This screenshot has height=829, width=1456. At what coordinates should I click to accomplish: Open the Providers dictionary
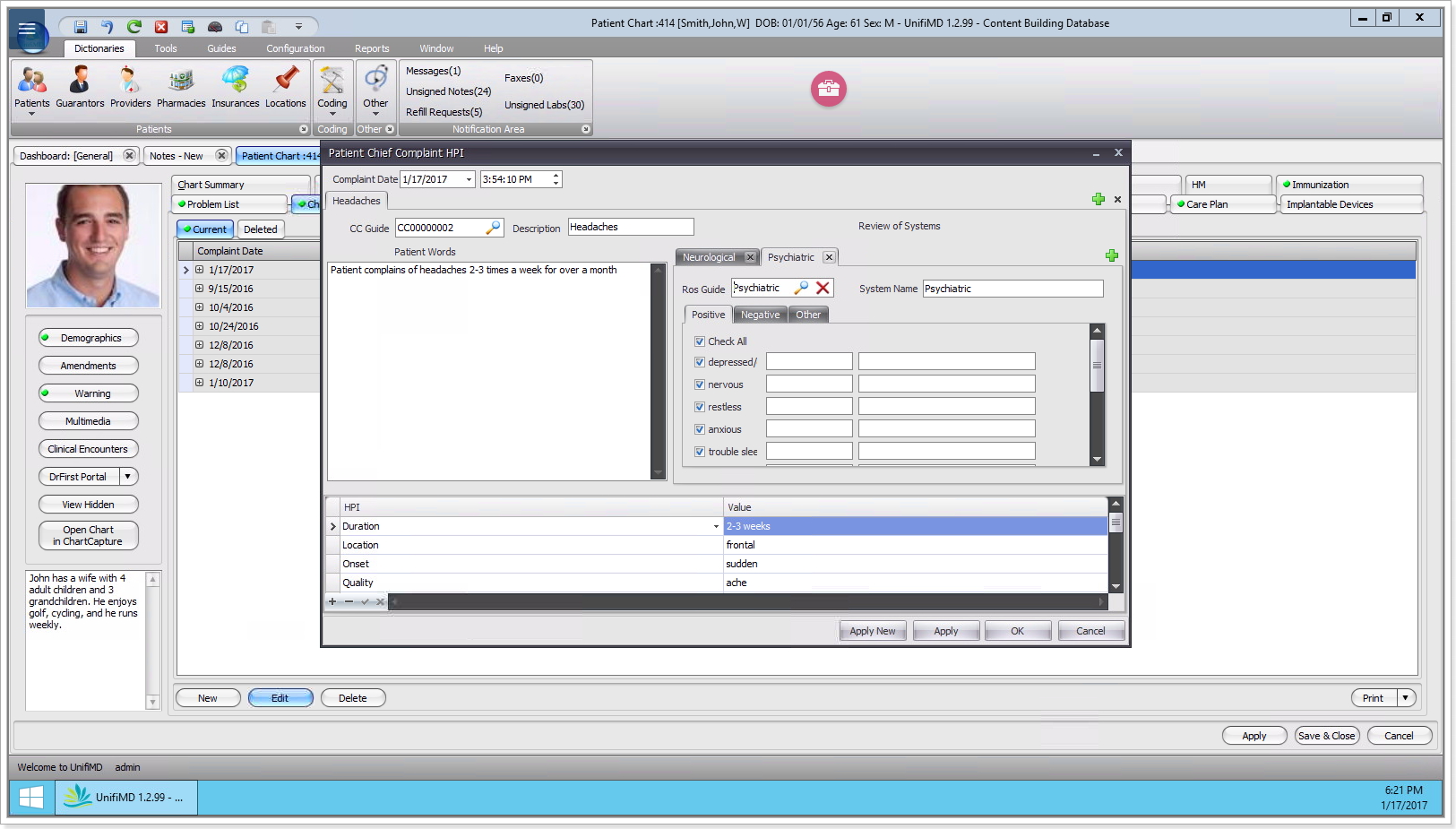coord(130,88)
